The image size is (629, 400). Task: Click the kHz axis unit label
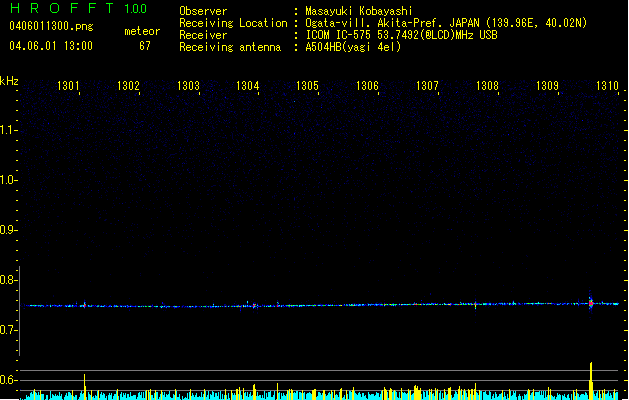(x=9, y=81)
